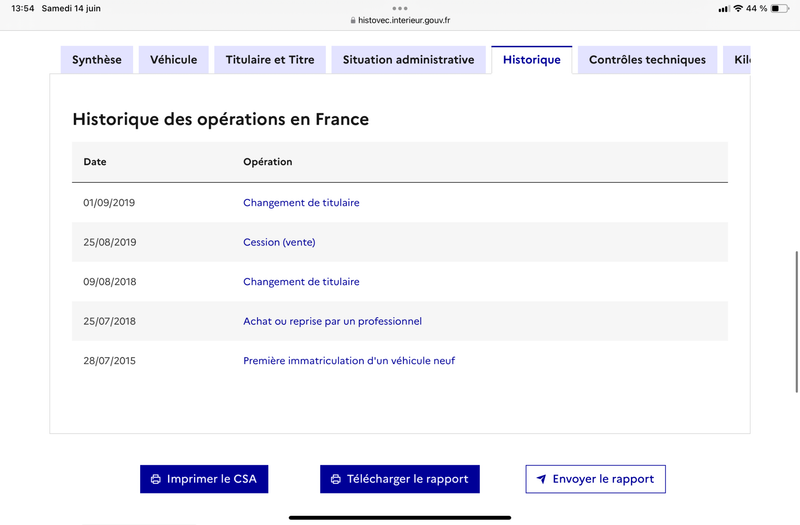Tap the three dots at the top center
This screenshot has width=800, height=525.
pos(400,8)
